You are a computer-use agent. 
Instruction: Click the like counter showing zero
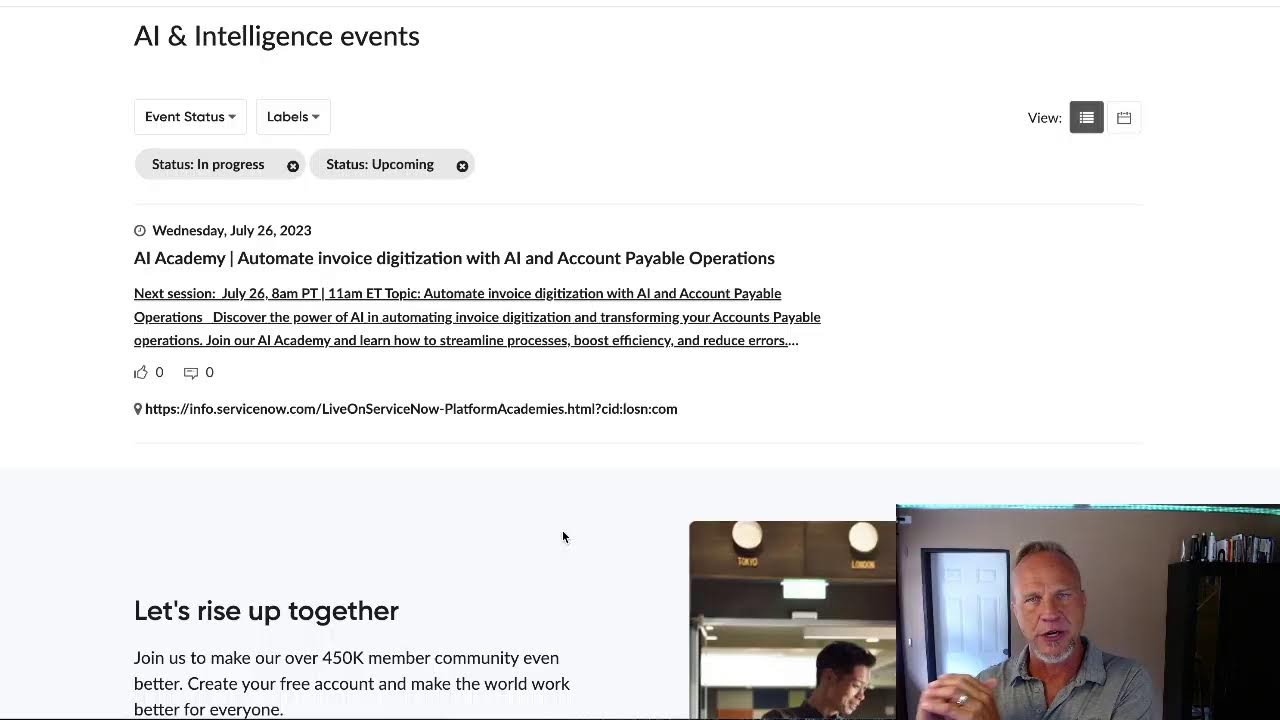[x=157, y=372]
